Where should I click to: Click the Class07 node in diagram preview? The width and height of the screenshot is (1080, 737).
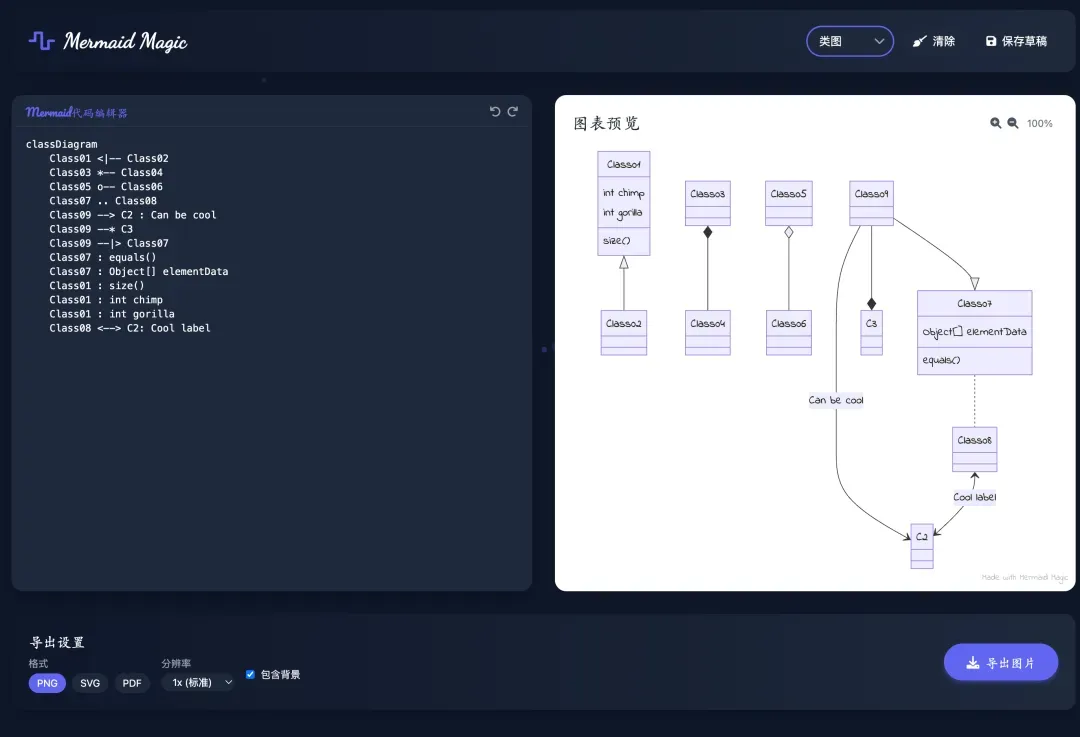(x=975, y=333)
